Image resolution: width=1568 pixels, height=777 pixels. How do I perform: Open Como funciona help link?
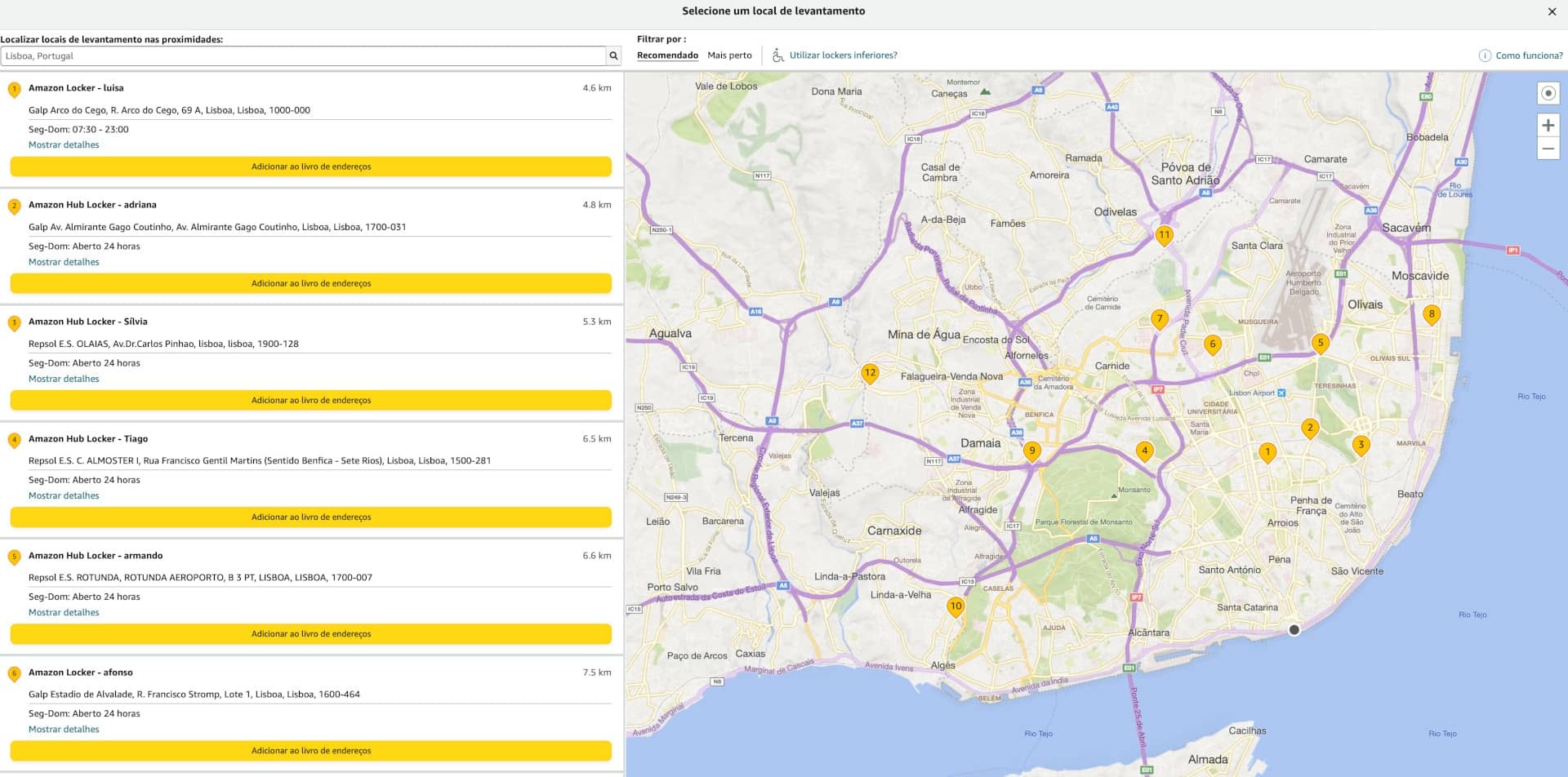click(x=1529, y=55)
